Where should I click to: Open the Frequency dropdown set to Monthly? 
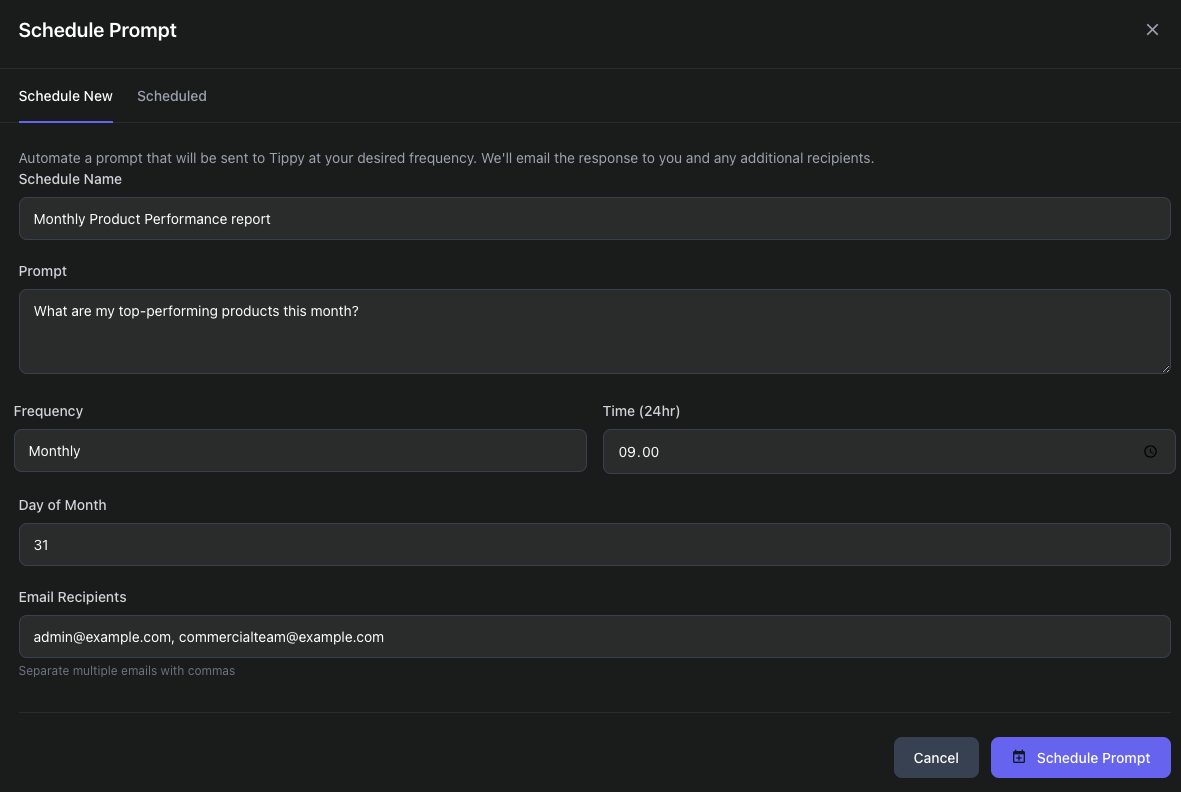click(300, 451)
